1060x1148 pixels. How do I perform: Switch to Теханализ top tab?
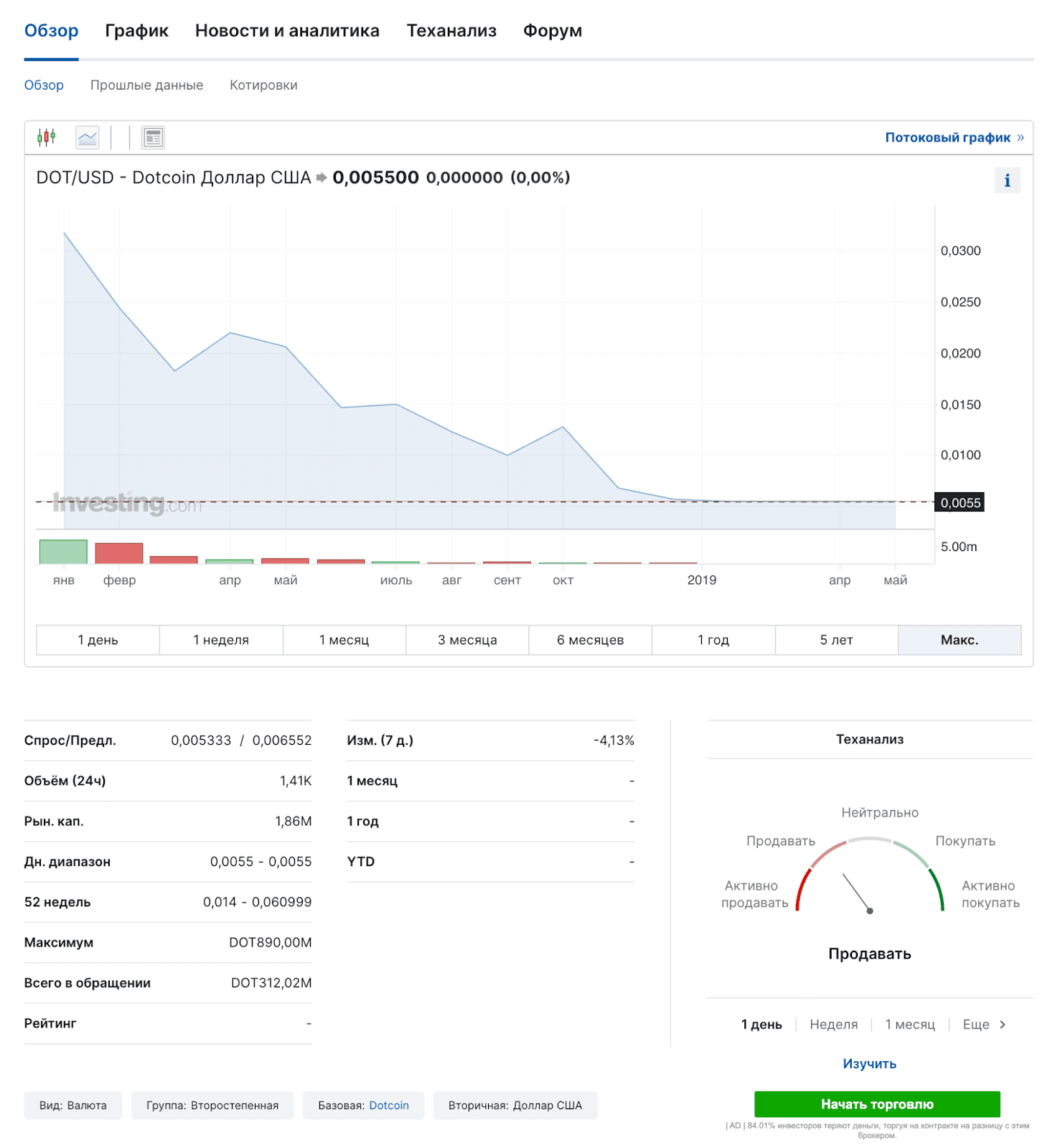point(451,31)
